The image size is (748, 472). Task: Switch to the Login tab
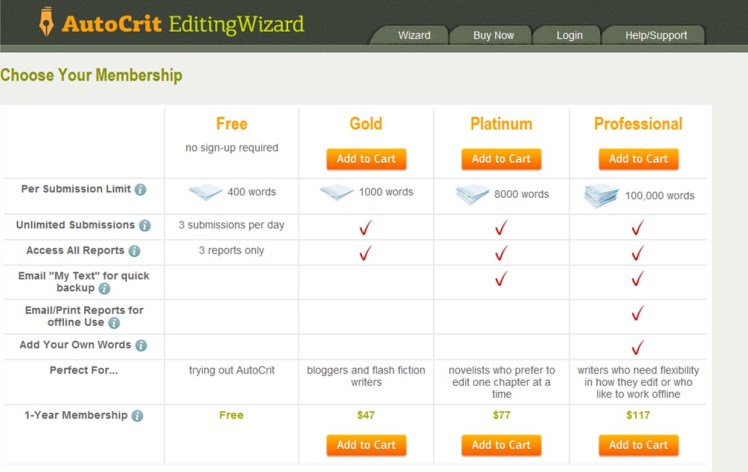pos(570,36)
